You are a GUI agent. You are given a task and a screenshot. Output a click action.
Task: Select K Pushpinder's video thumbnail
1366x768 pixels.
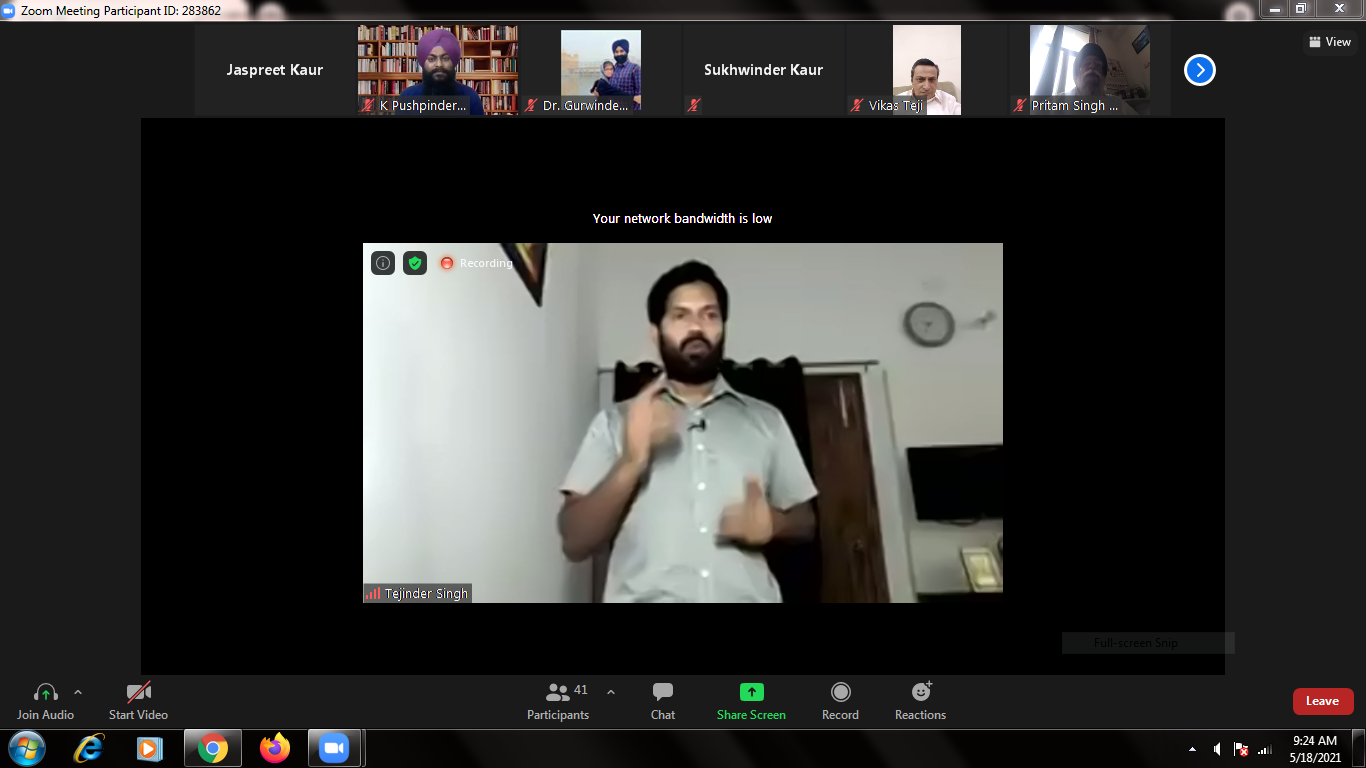click(437, 70)
